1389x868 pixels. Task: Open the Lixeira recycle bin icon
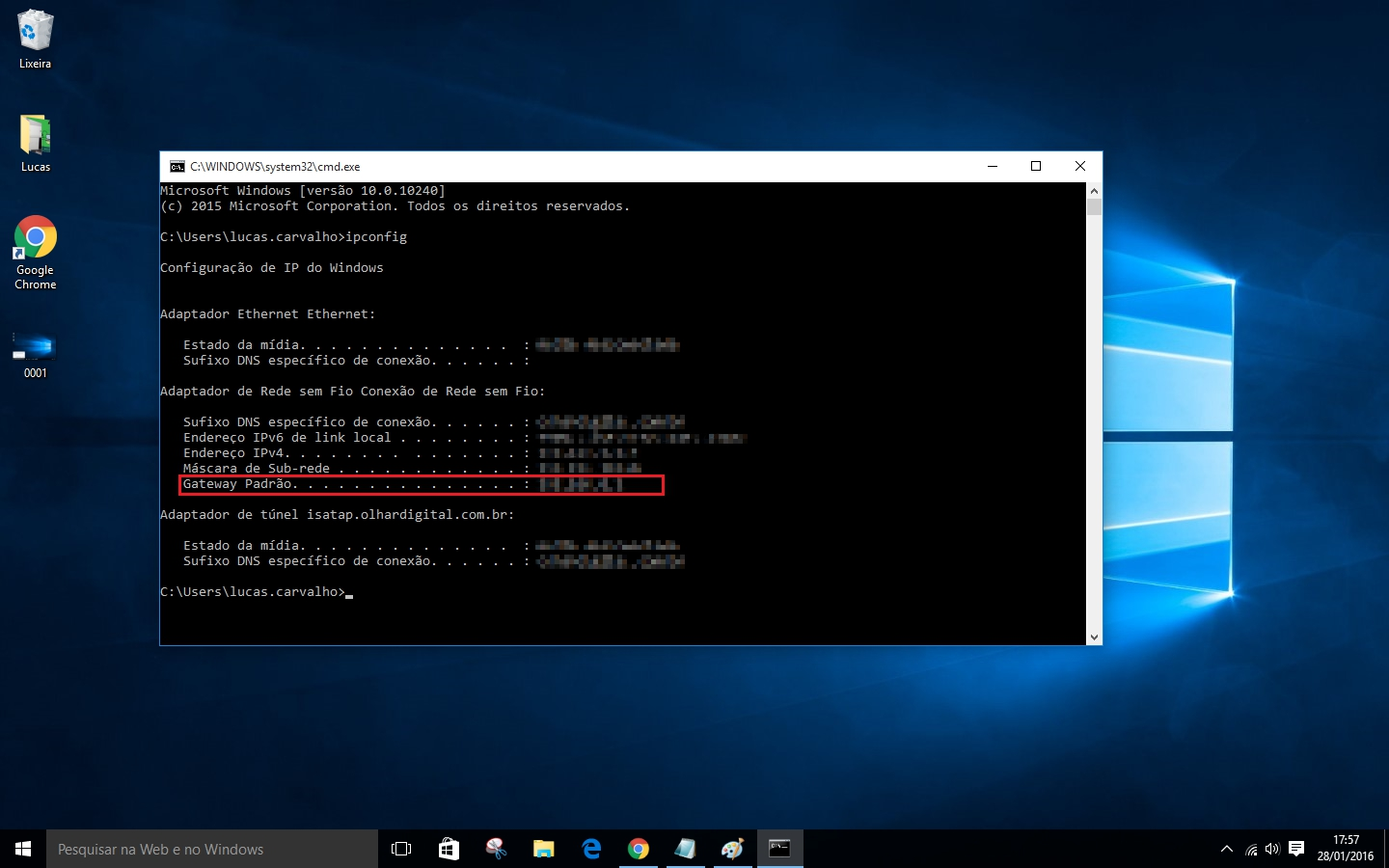[x=35, y=39]
